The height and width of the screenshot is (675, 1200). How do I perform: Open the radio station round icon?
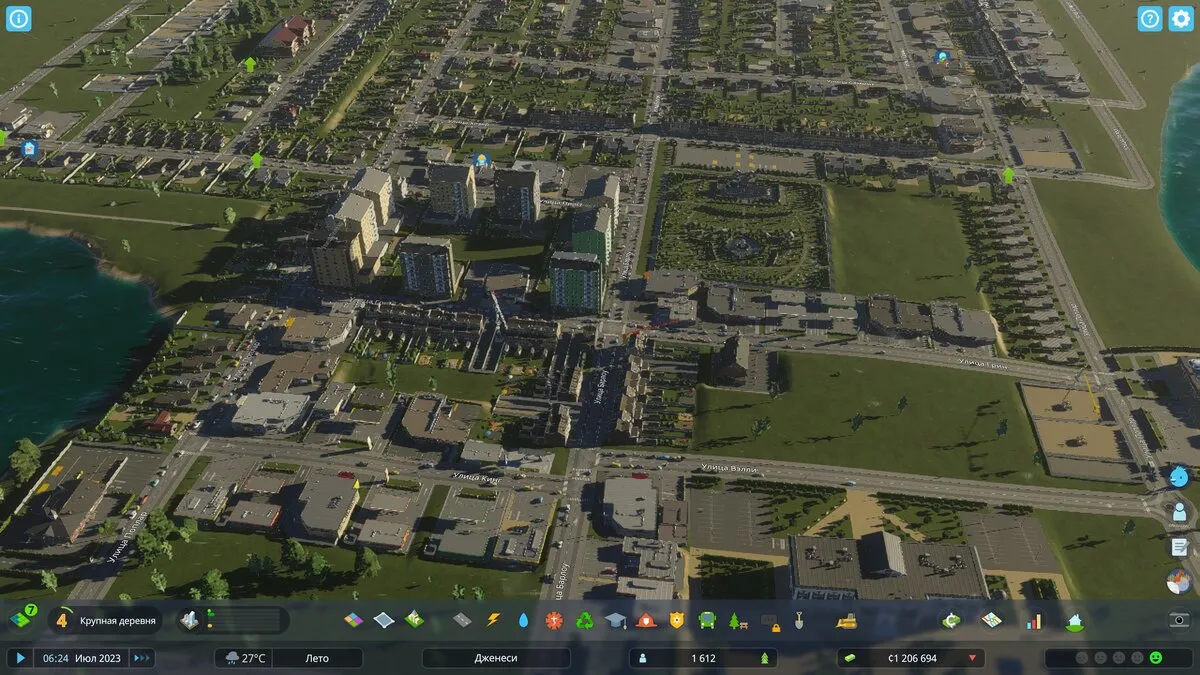(1180, 580)
